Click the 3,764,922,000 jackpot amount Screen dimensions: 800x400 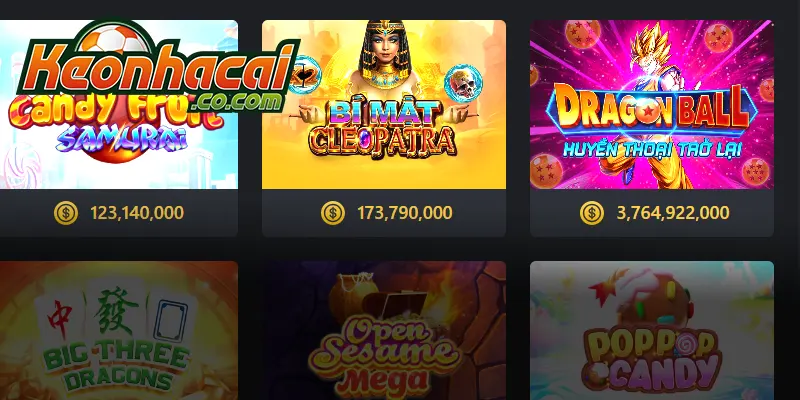click(672, 213)
